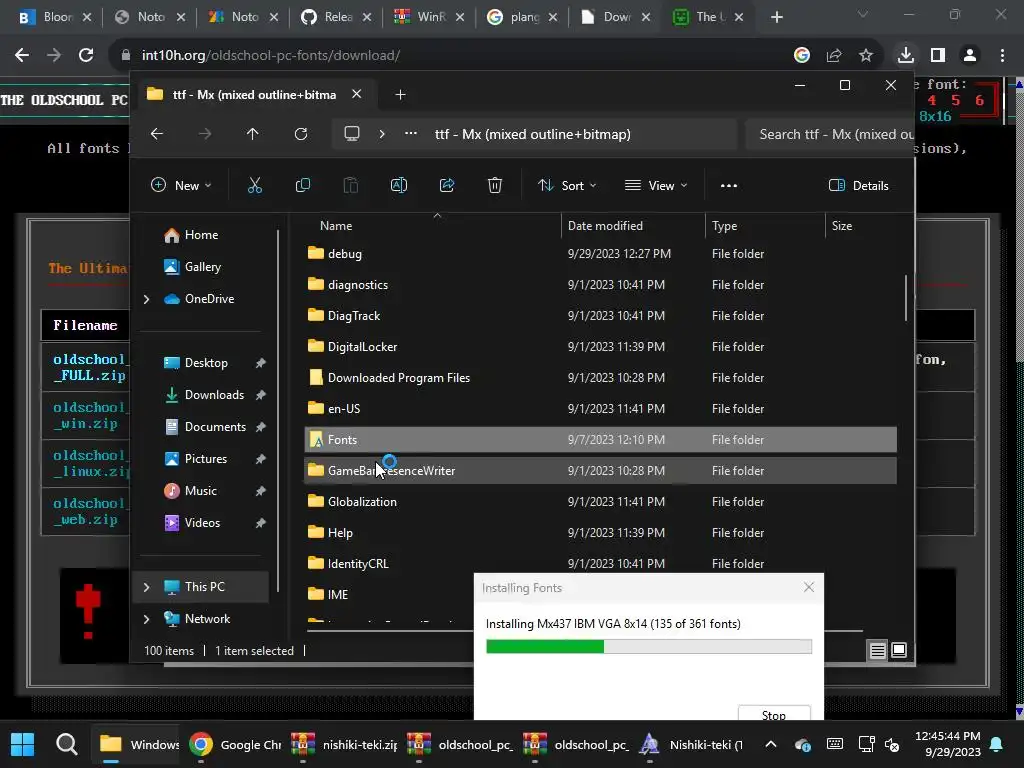Viewport: 1024px width, 768px height.
Task: Click the Search ttf - Mx field
Action: (829, 134)
